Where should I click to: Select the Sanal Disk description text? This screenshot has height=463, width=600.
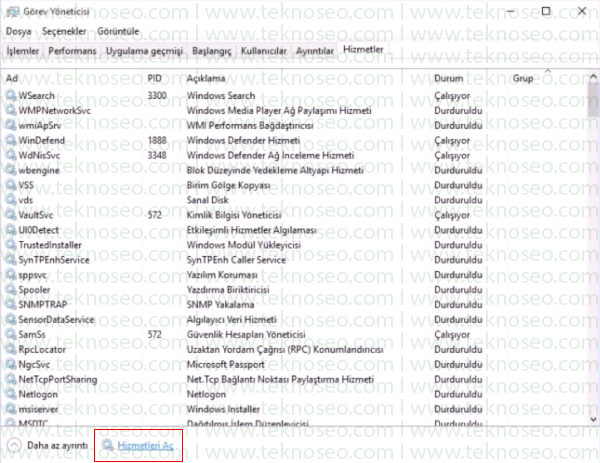click(x=207, y=200)
